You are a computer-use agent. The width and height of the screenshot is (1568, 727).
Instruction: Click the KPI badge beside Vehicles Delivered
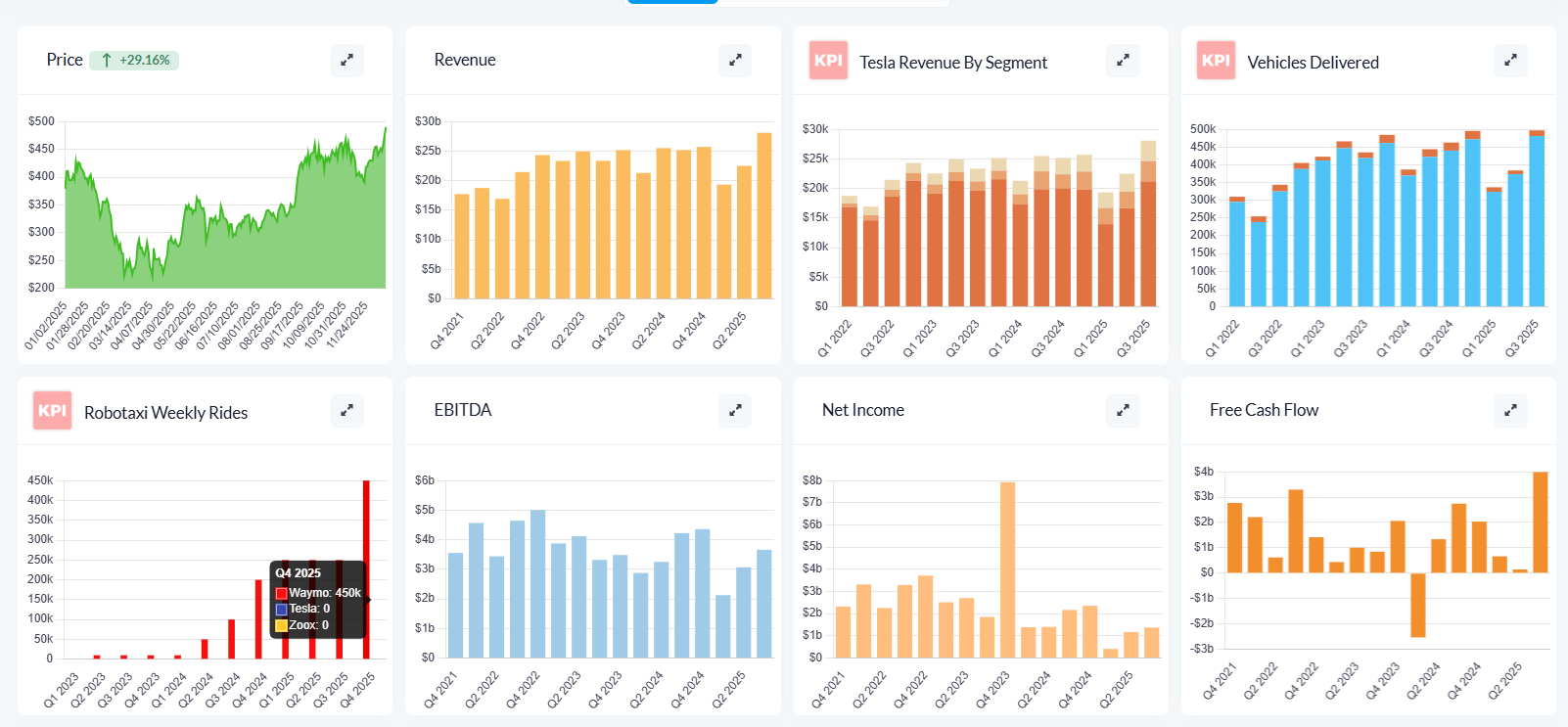(x=1216, y=61)
